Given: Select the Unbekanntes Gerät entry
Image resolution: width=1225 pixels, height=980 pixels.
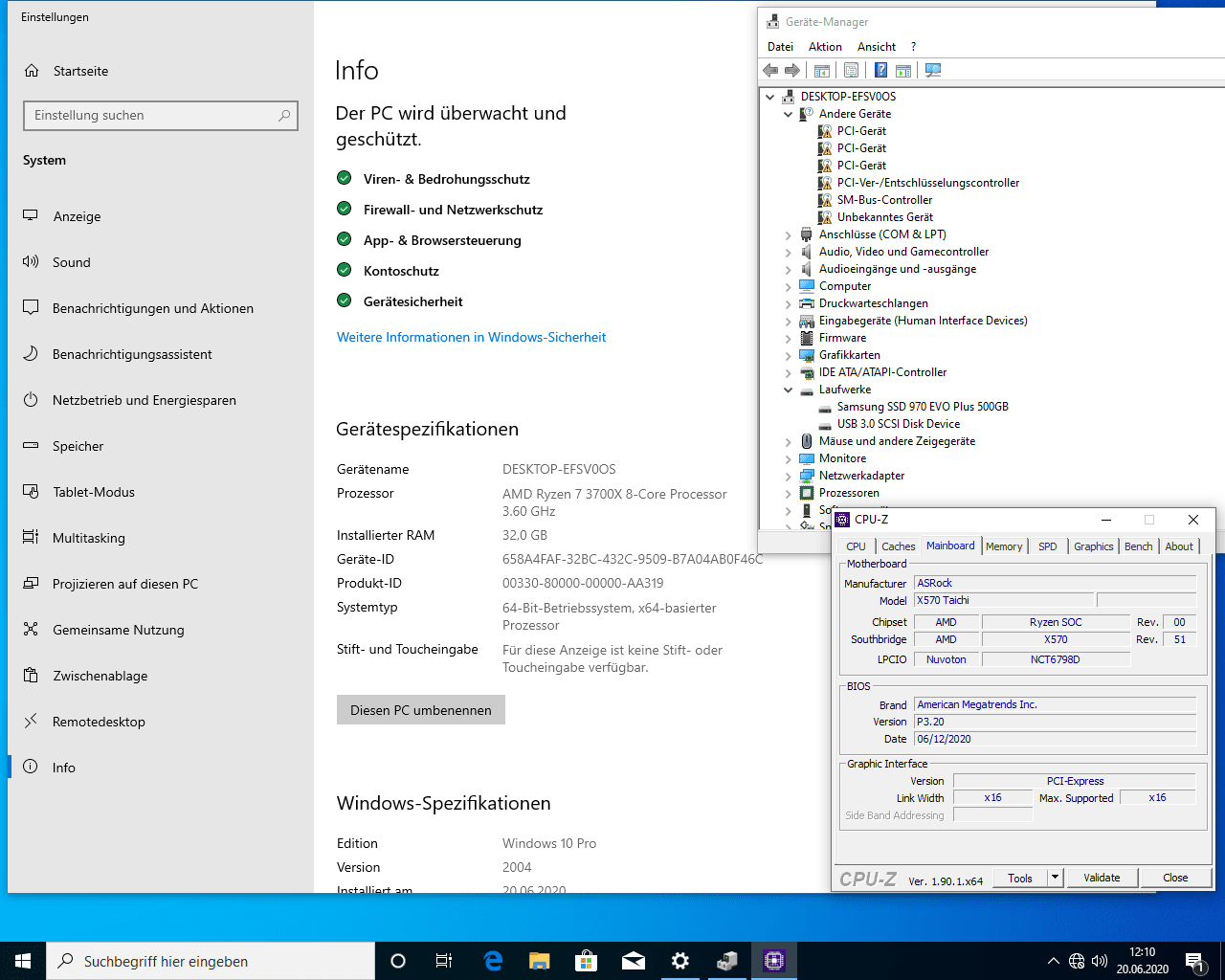Looking at the screenshot, I should pyautogui.click(x=885, y=217).
